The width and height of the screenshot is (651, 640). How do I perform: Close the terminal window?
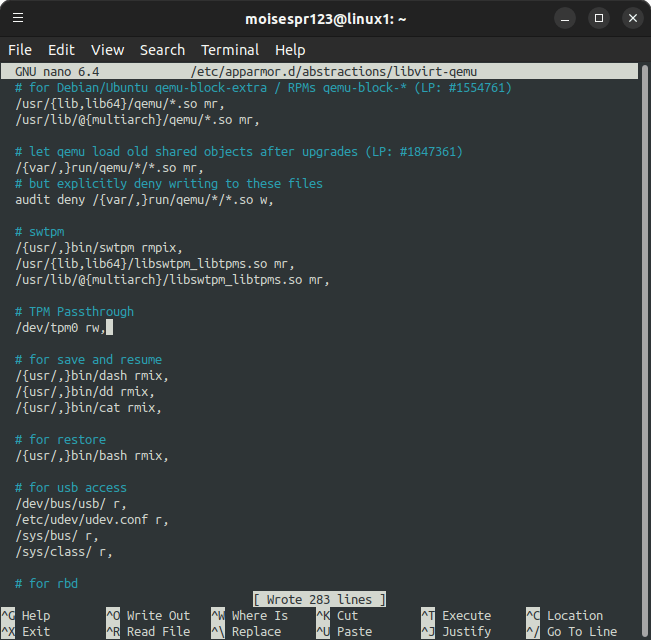click(x=630, y=18)
